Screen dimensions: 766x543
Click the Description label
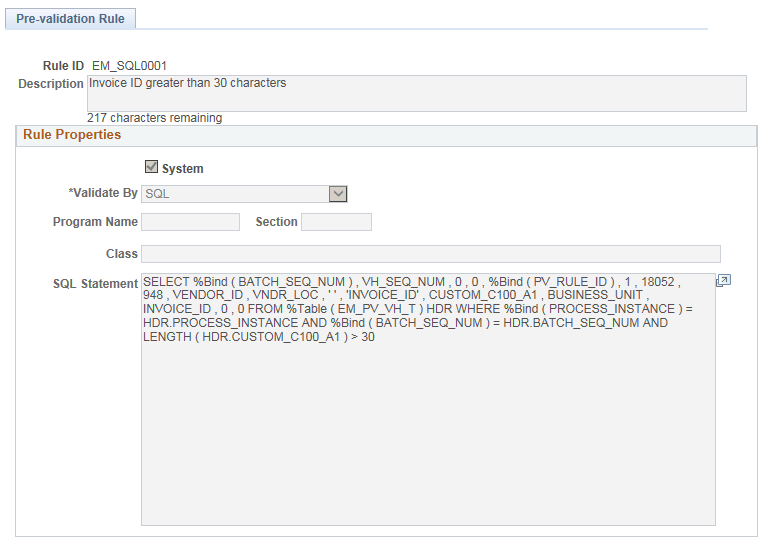coord(51,84)
